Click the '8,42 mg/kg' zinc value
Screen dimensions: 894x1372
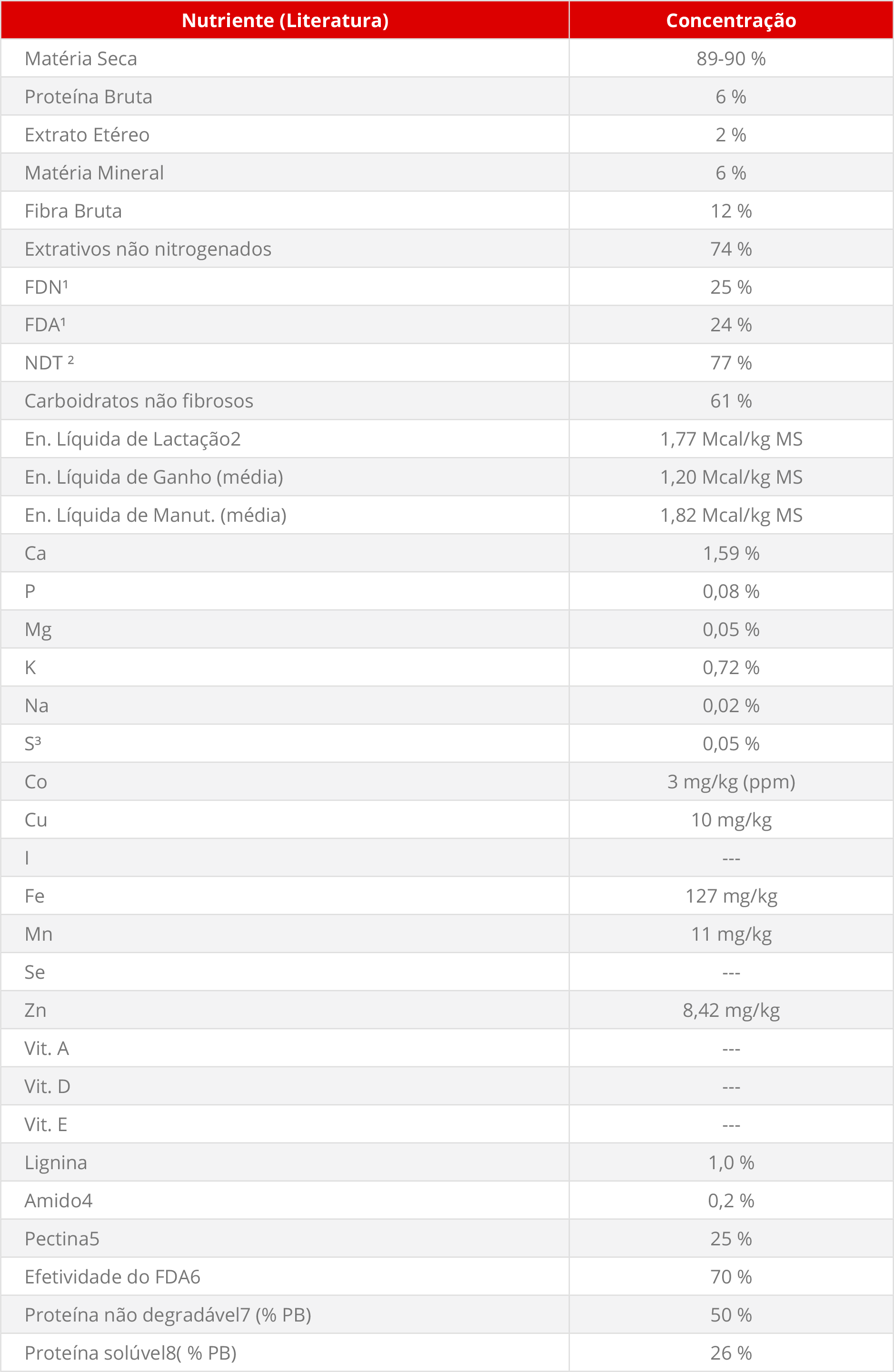[x=731, y=1010]
